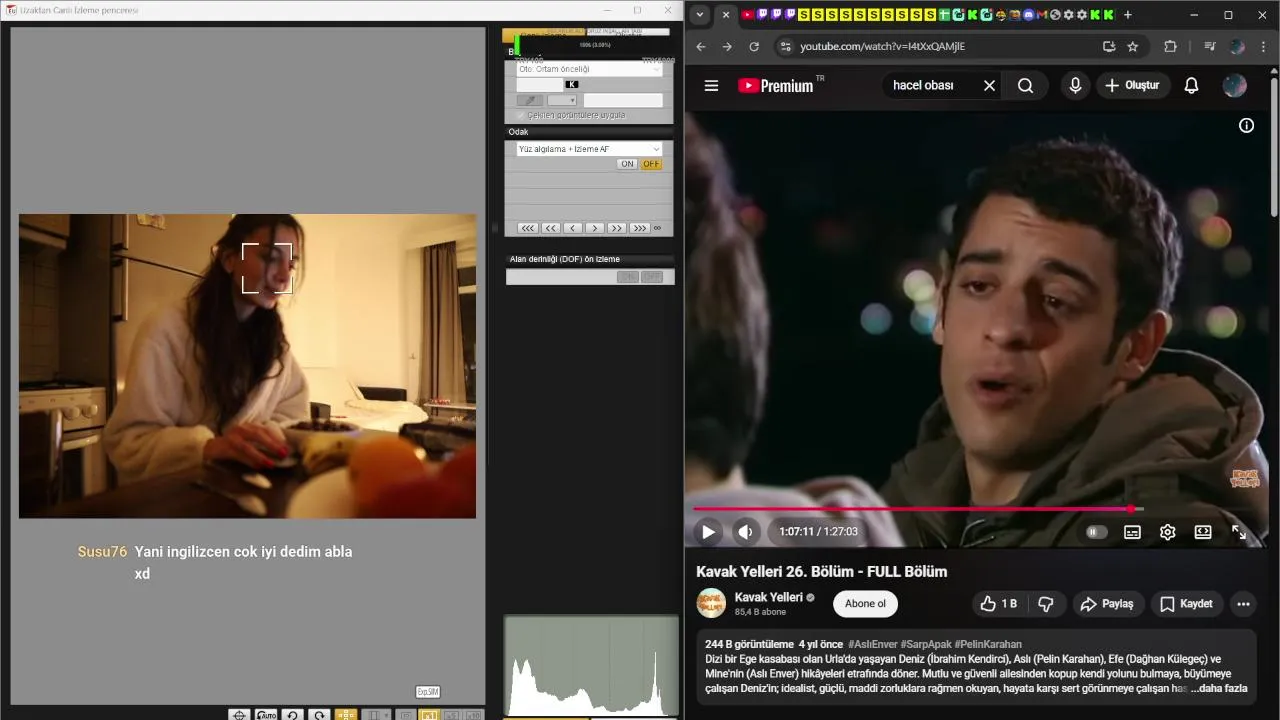Seek using the red video progress bar
Image resolution: width=1280 pixels, height=720 pixels.
(968, 509)
